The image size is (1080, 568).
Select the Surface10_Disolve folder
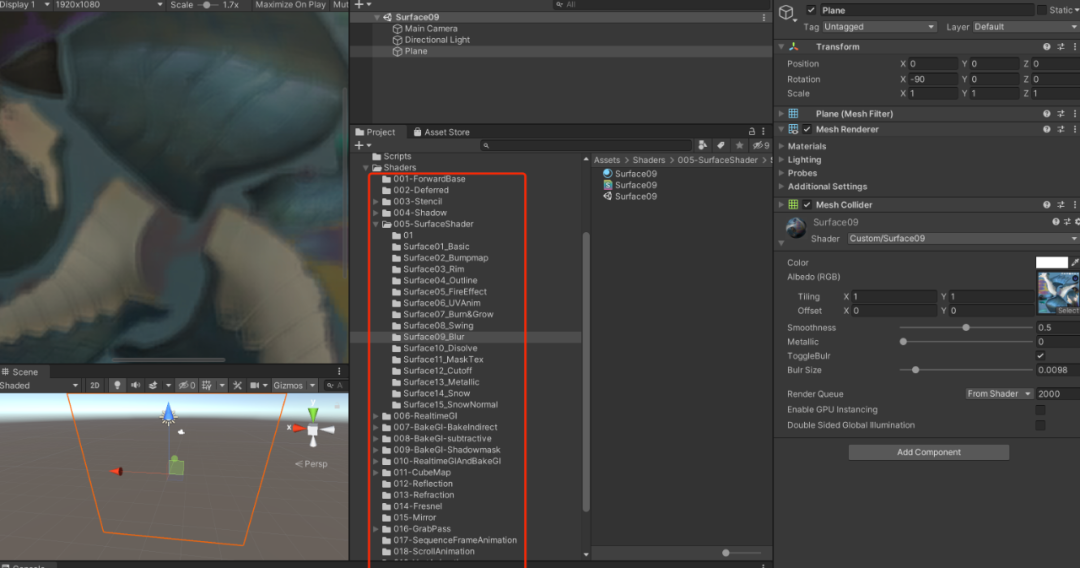(439, 348)
